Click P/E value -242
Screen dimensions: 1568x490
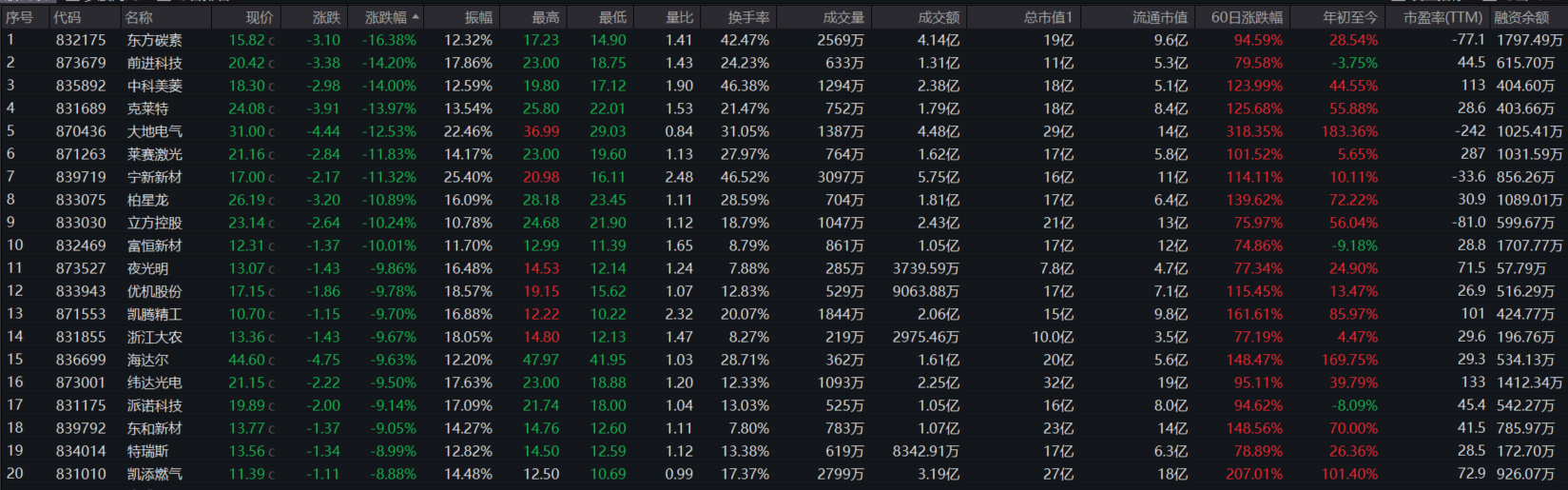[x=1470, y=131]
